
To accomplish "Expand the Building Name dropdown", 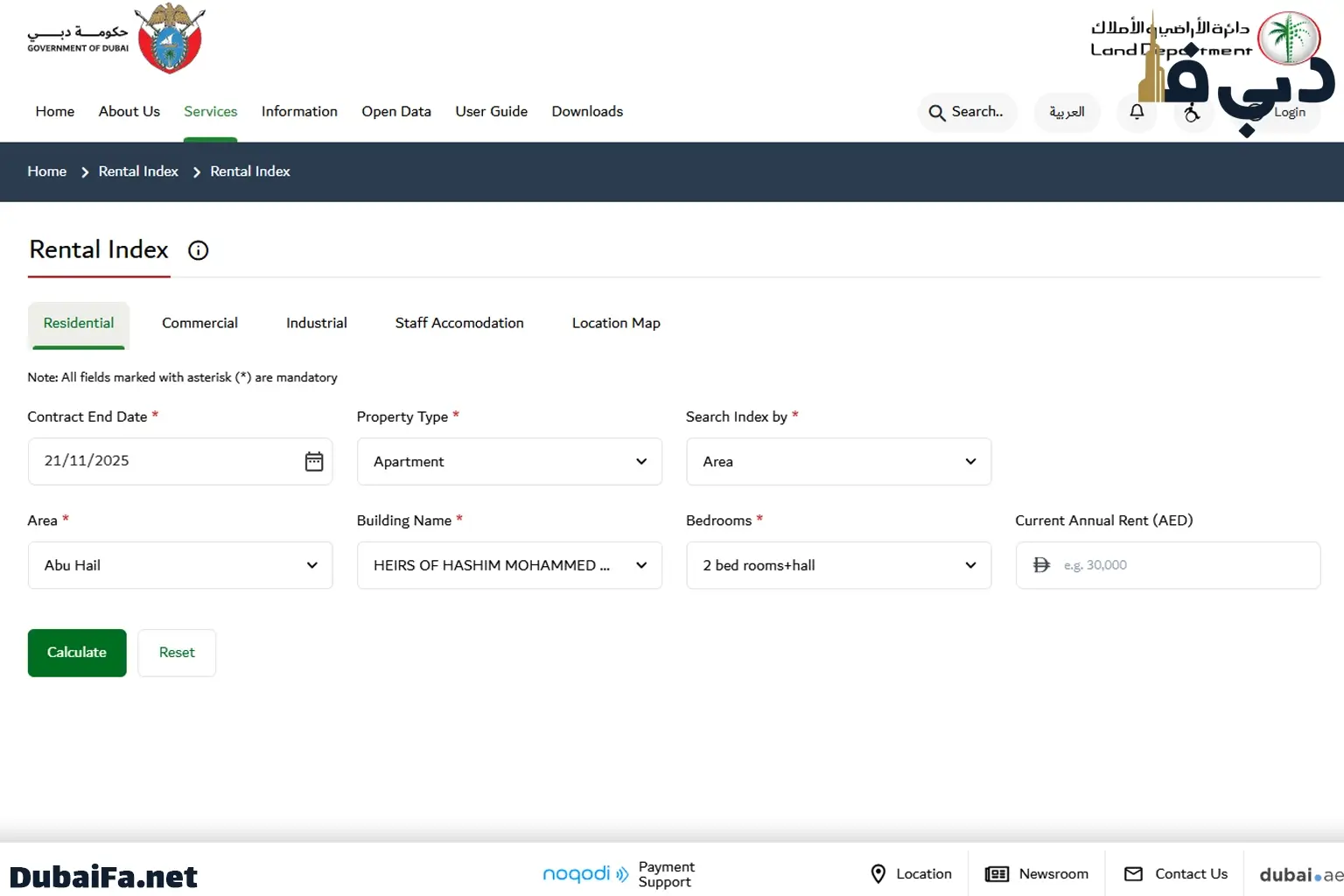I will pyautogui.click(x=509, y=565).
